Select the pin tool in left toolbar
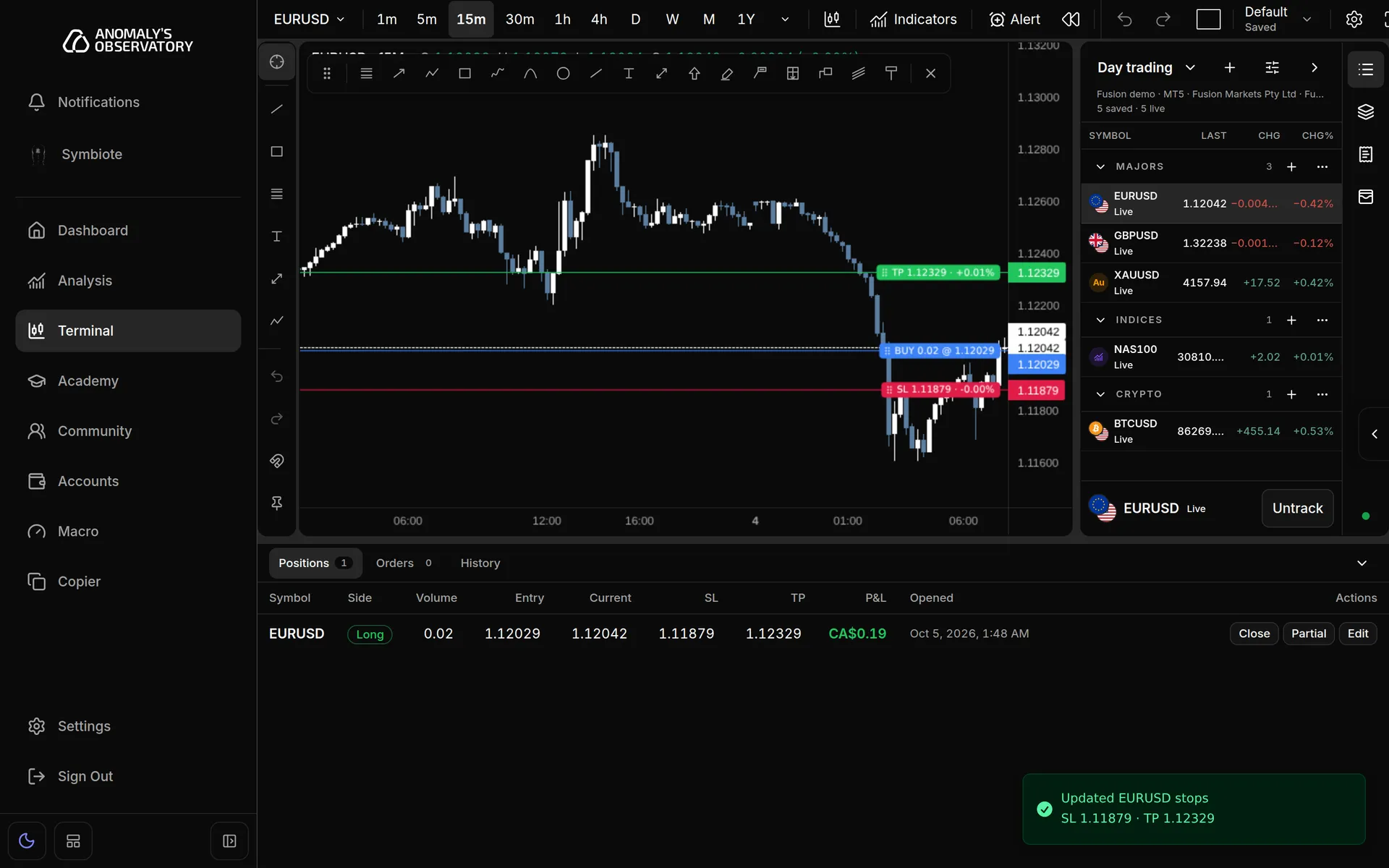This screenshot has width=1389, height=868. coord(277,503)
